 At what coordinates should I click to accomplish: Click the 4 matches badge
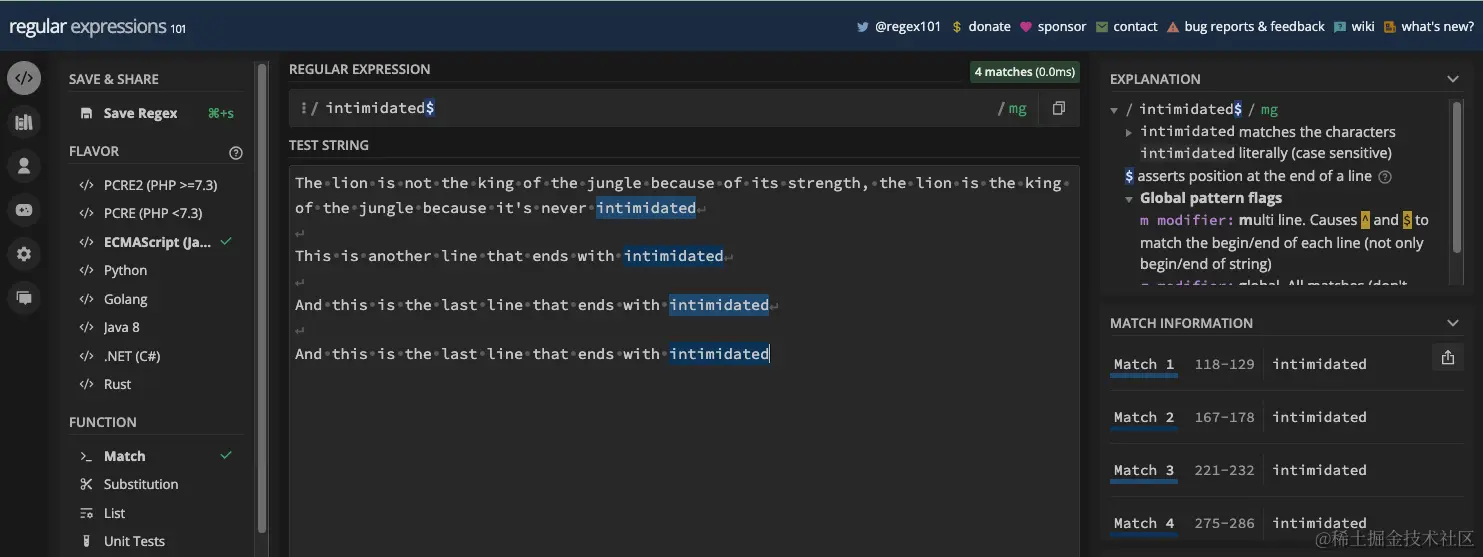click(1025, 72)
